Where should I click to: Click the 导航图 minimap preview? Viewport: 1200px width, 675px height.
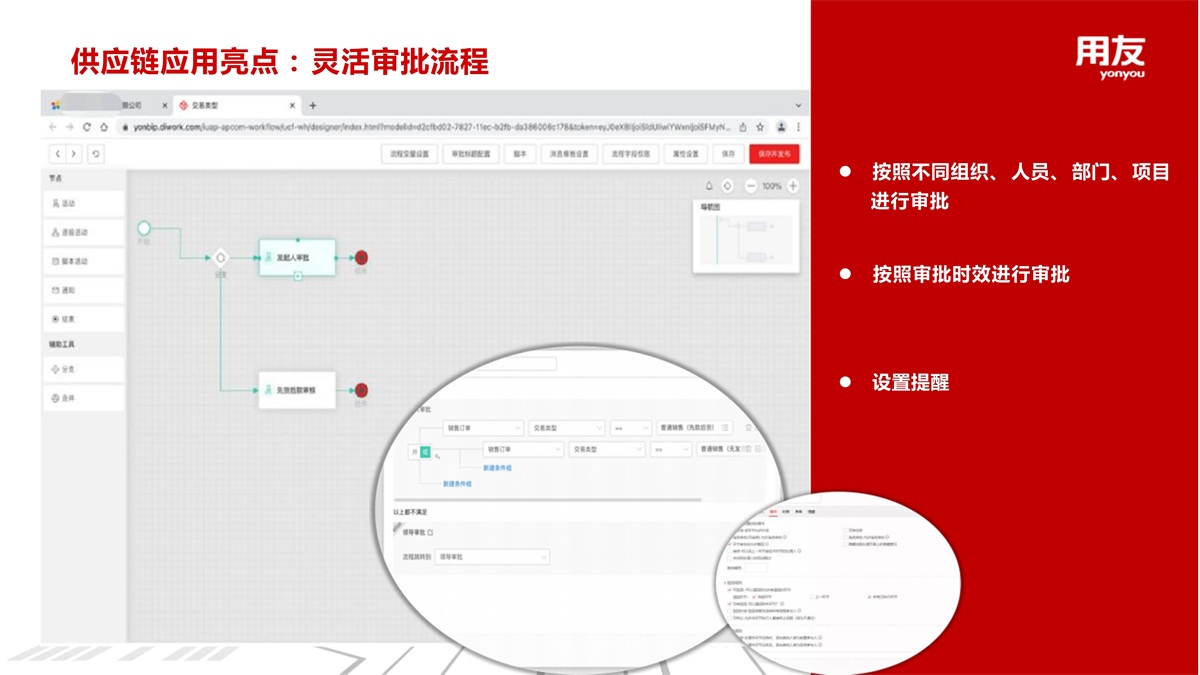pos(746,240)
